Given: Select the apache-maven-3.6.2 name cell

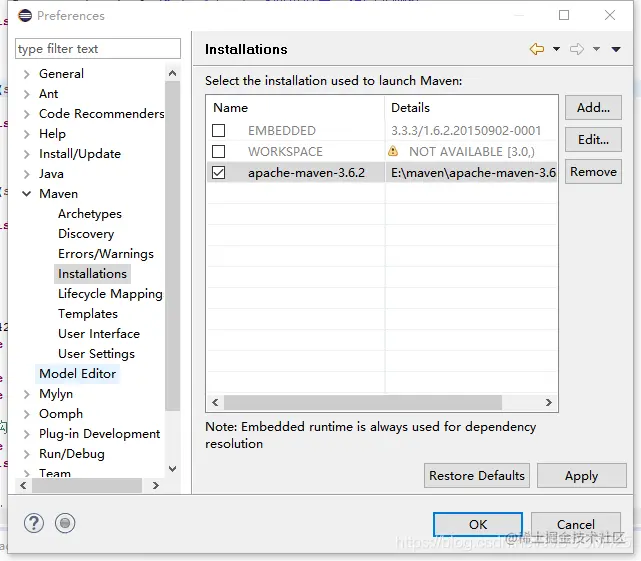Looking at the screenshot, I should tap(306, 173).
